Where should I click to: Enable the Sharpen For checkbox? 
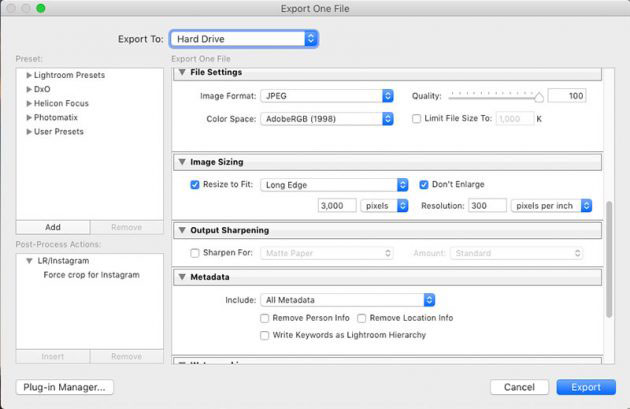(x=195, y=253)
